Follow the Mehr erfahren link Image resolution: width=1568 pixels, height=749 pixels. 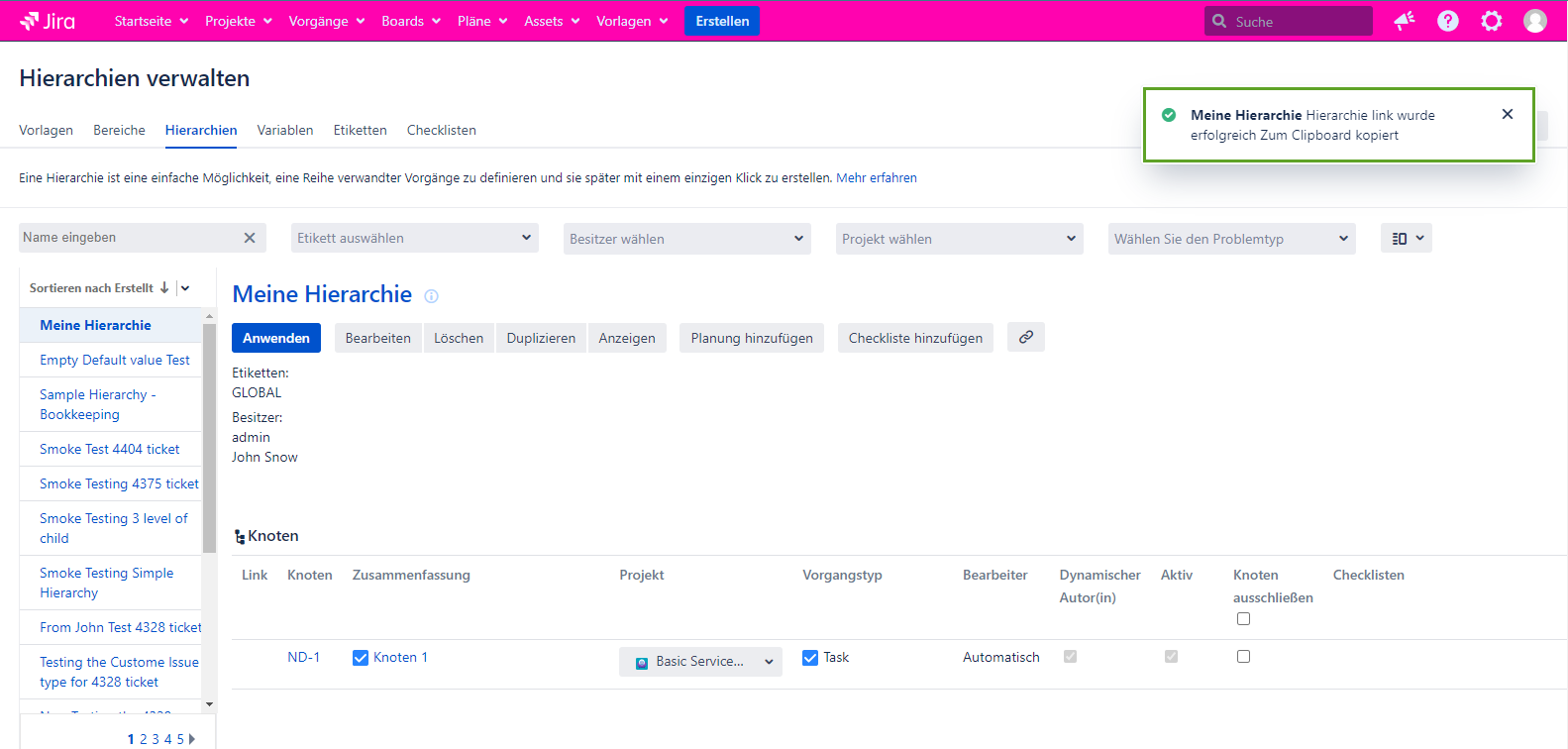tap(877, 178)
